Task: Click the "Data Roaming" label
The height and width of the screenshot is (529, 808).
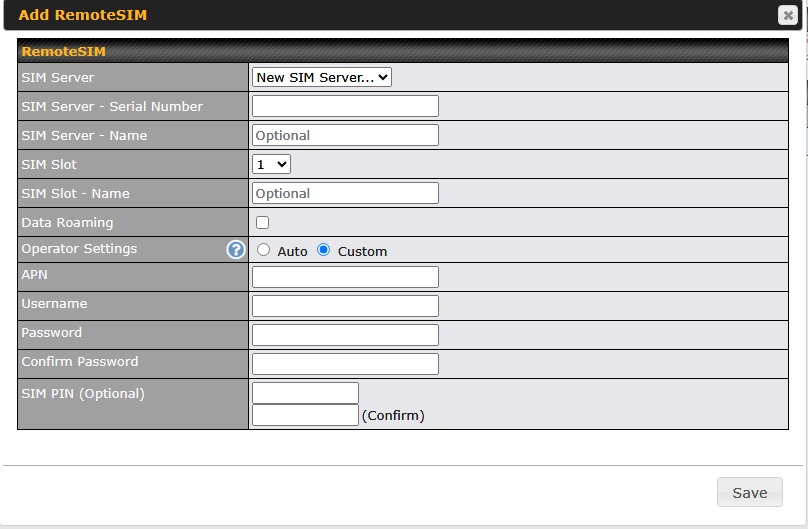Action: pos(68,223)
